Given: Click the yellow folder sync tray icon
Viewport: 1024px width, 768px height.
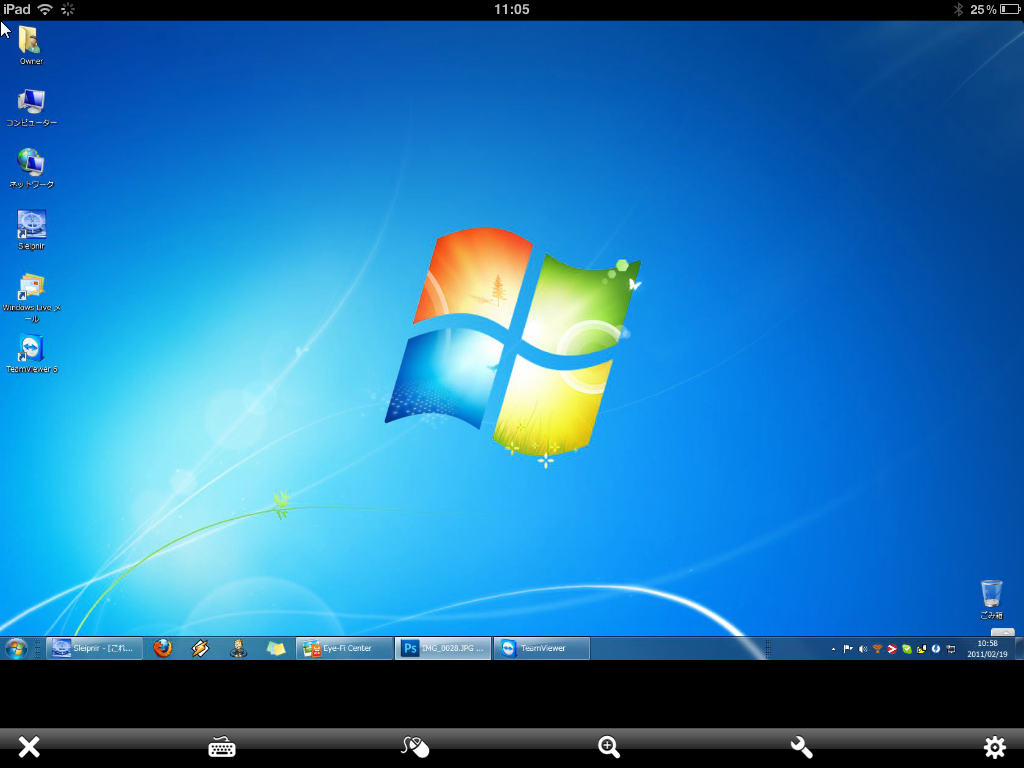Looking at the screenshot, I should coord(921,649).
